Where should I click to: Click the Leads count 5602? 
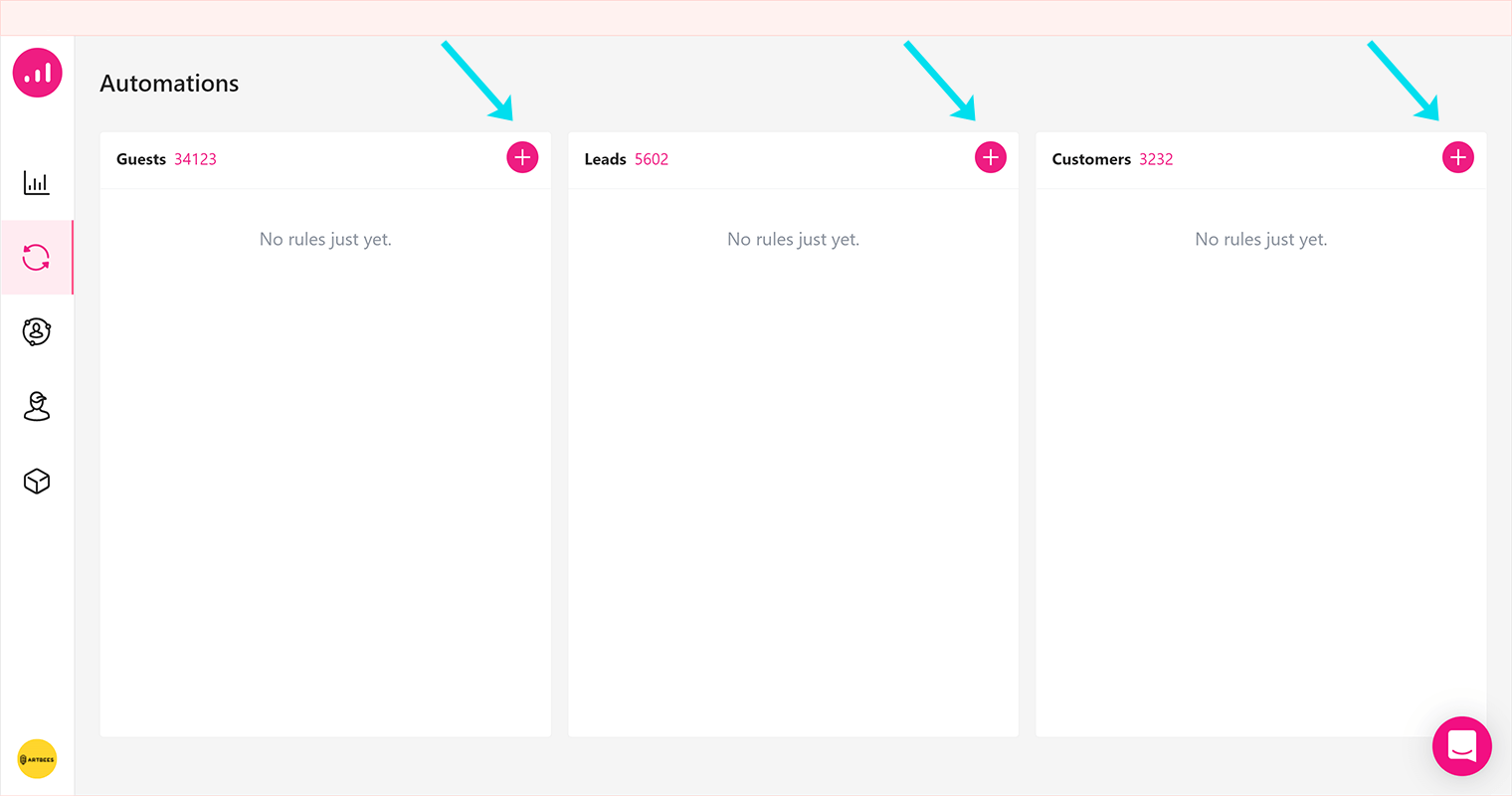coord(652,159)
